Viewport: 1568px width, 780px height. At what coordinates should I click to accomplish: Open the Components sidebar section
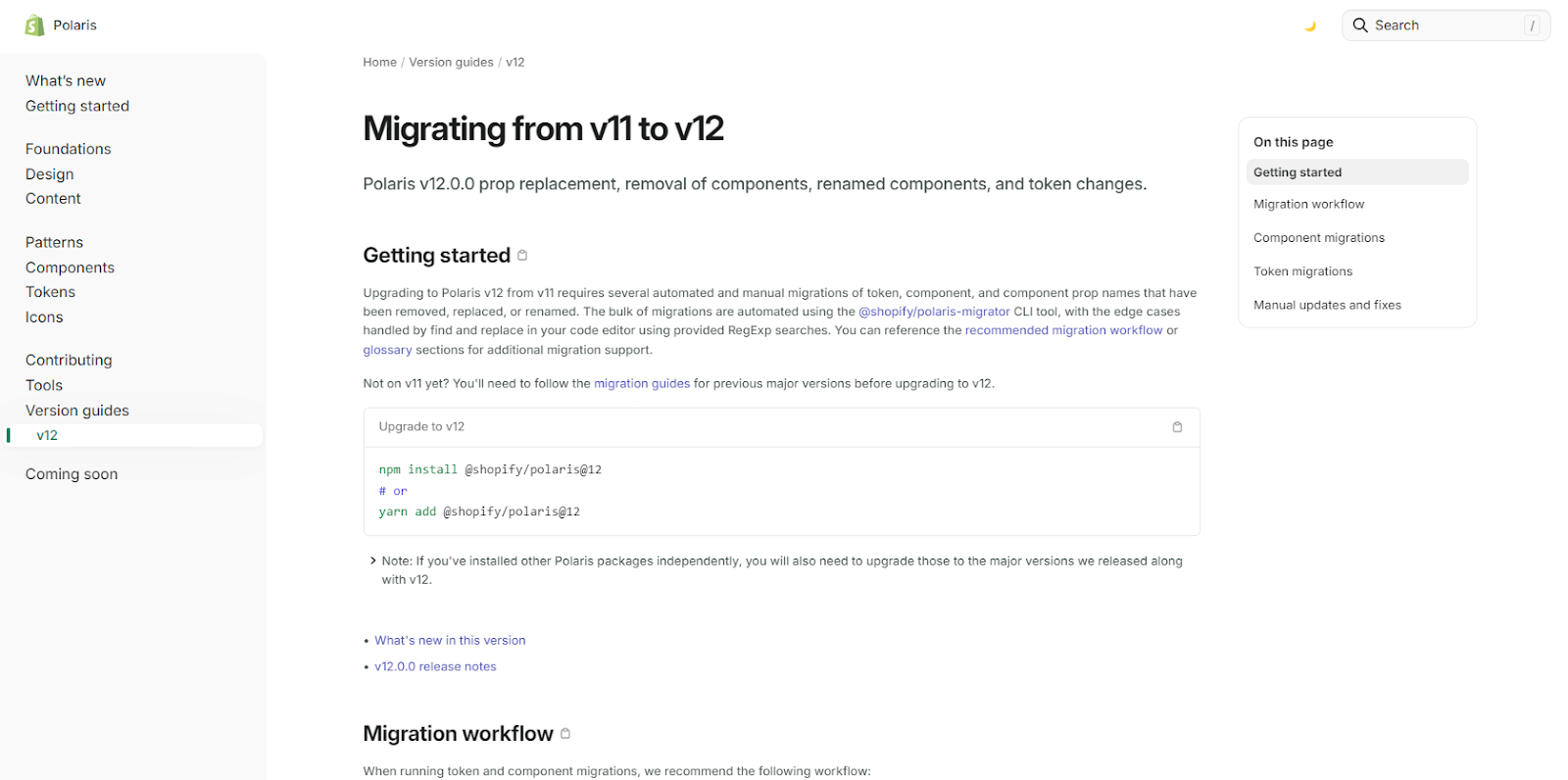click(70, 268)
